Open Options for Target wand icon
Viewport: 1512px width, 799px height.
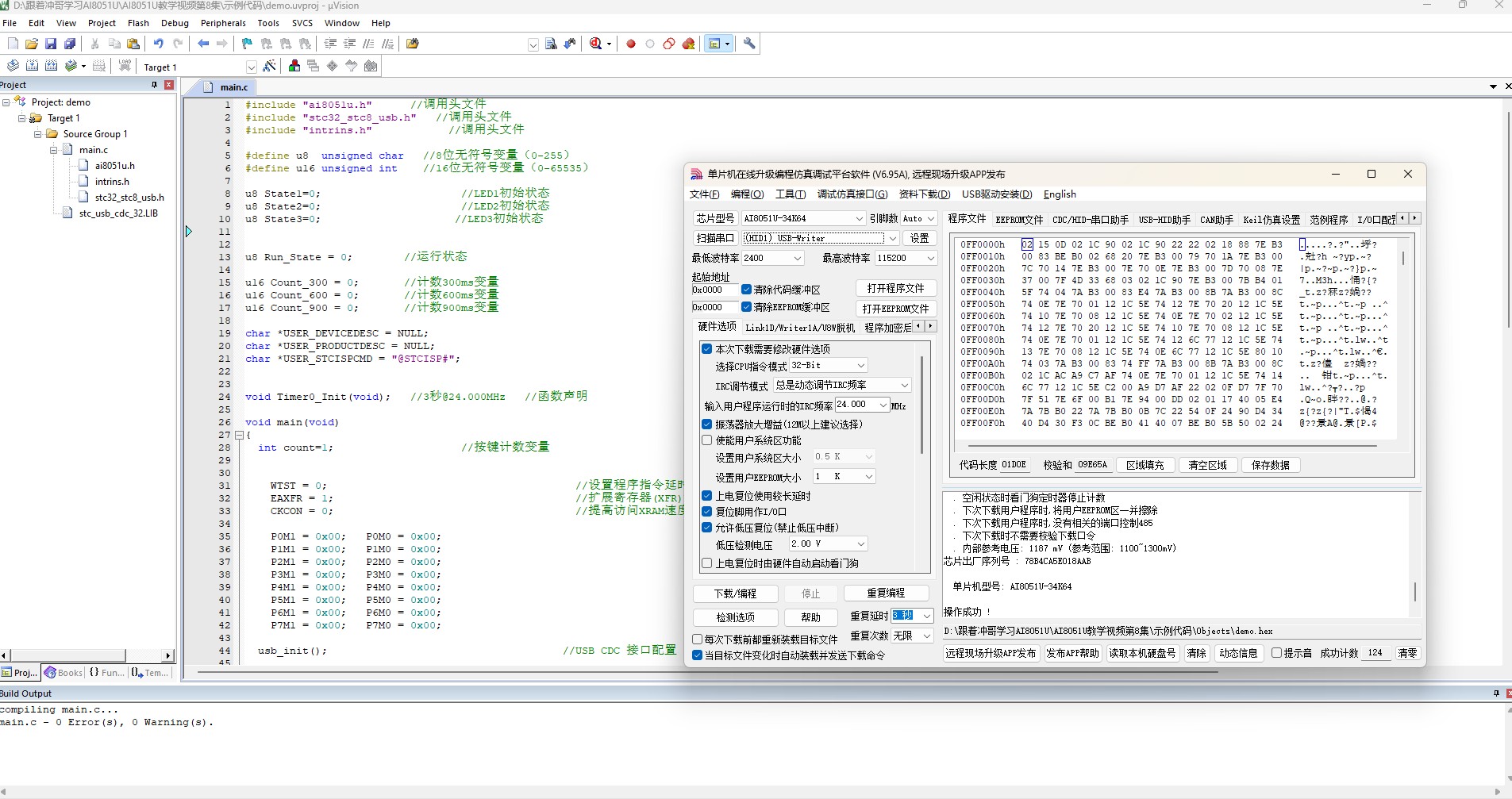269,66
